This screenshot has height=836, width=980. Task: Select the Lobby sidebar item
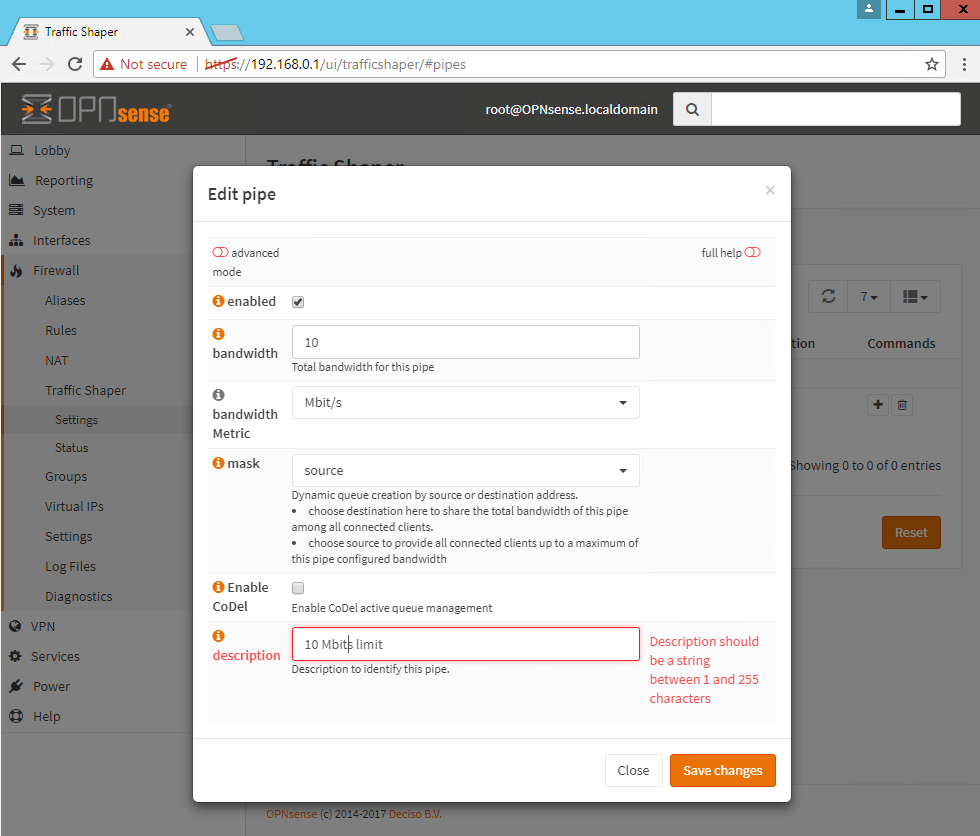point(52,151)
